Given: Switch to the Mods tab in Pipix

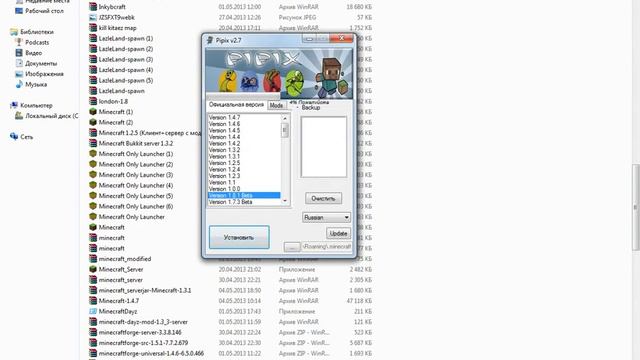Looking at the screenshot, I should (276, 105).
